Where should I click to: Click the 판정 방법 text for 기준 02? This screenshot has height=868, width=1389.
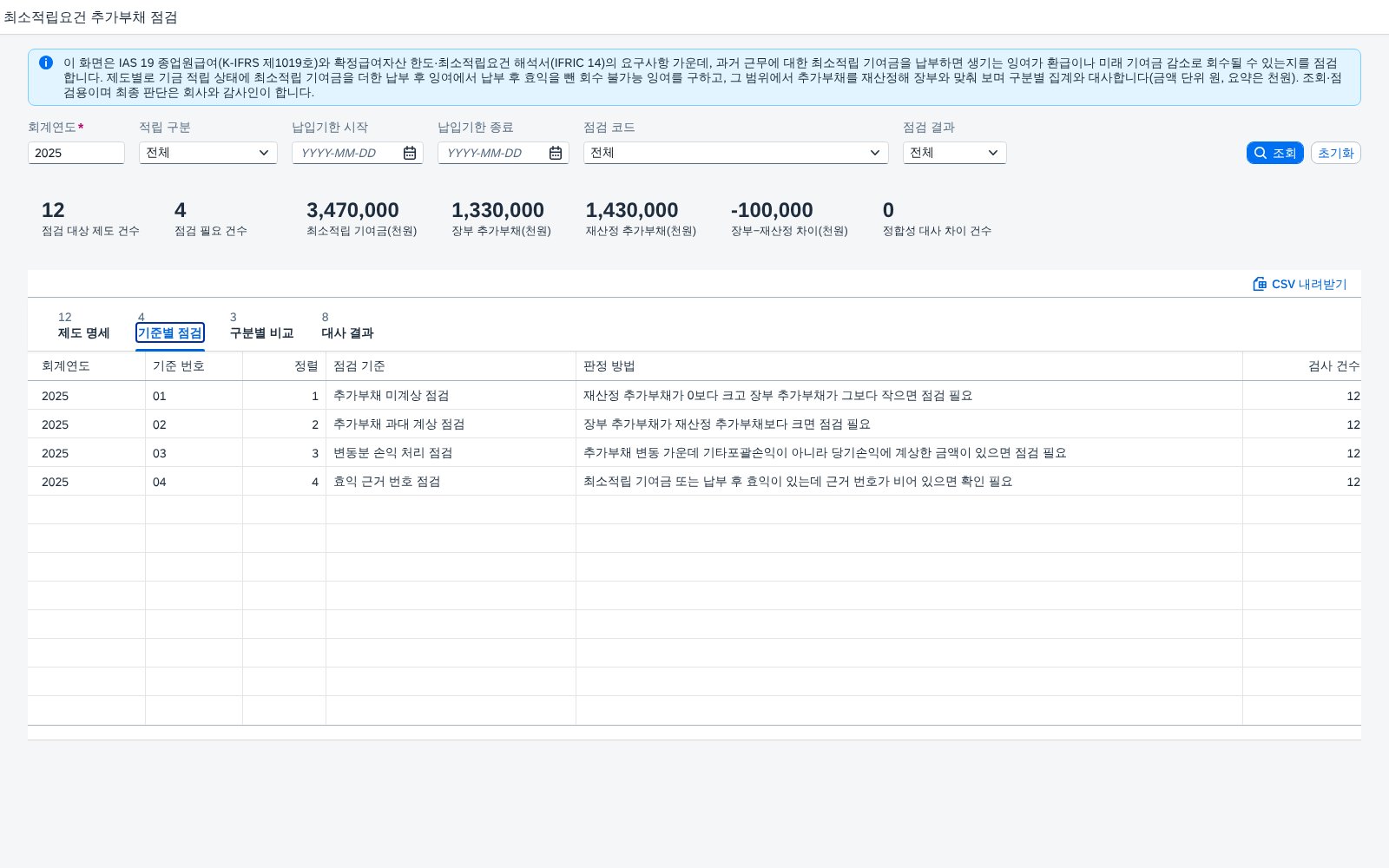pos(727,424)
